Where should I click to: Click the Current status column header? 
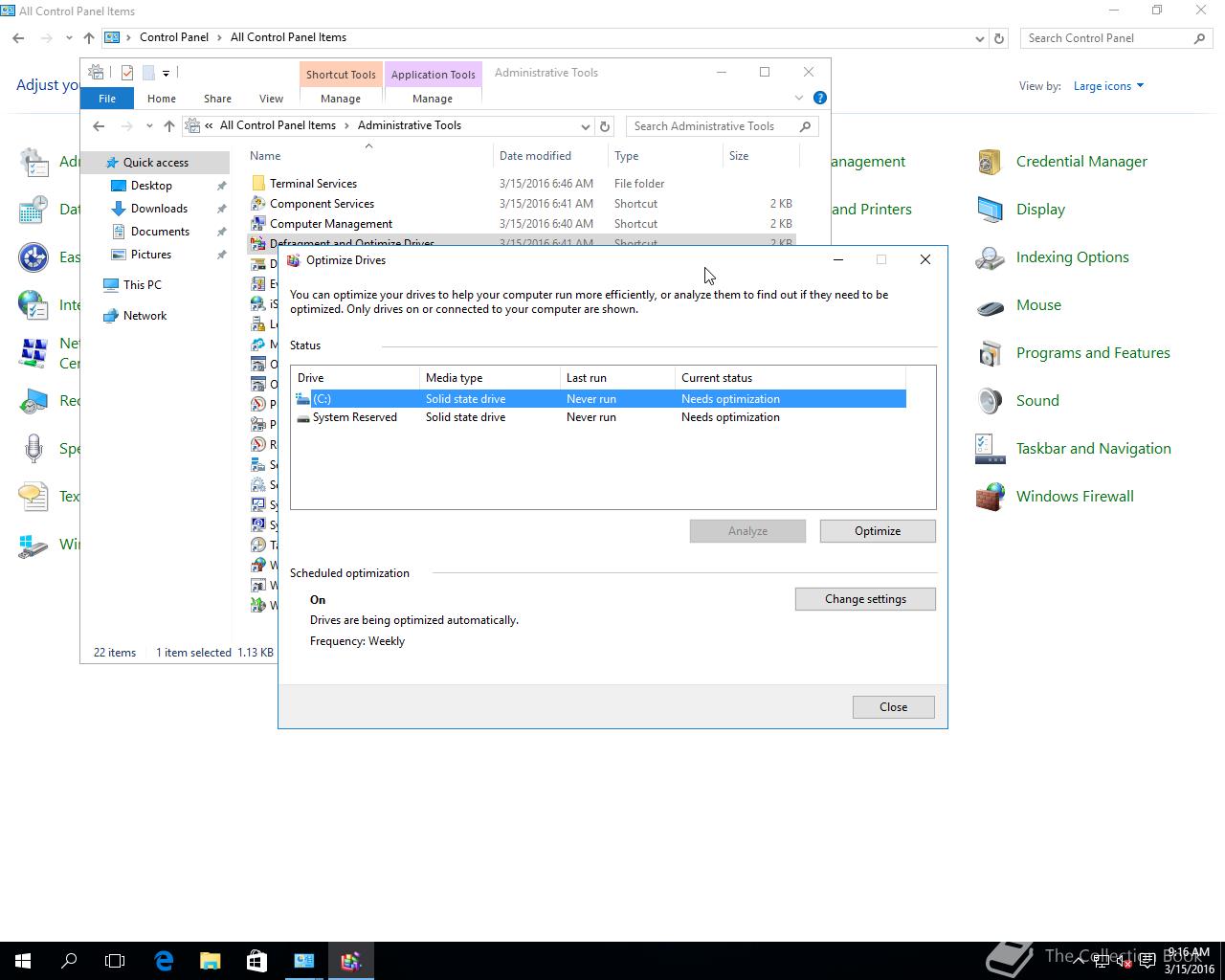click(791, 378)
